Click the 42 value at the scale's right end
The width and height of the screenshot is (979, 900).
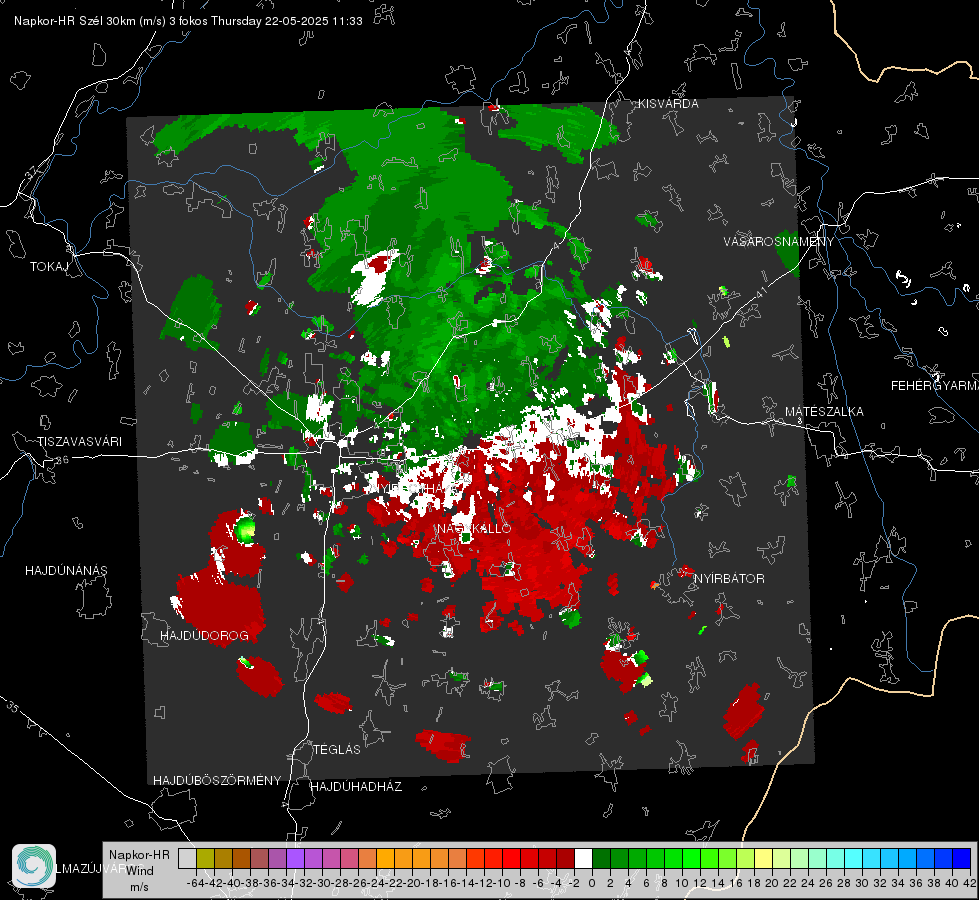[970, 883]
